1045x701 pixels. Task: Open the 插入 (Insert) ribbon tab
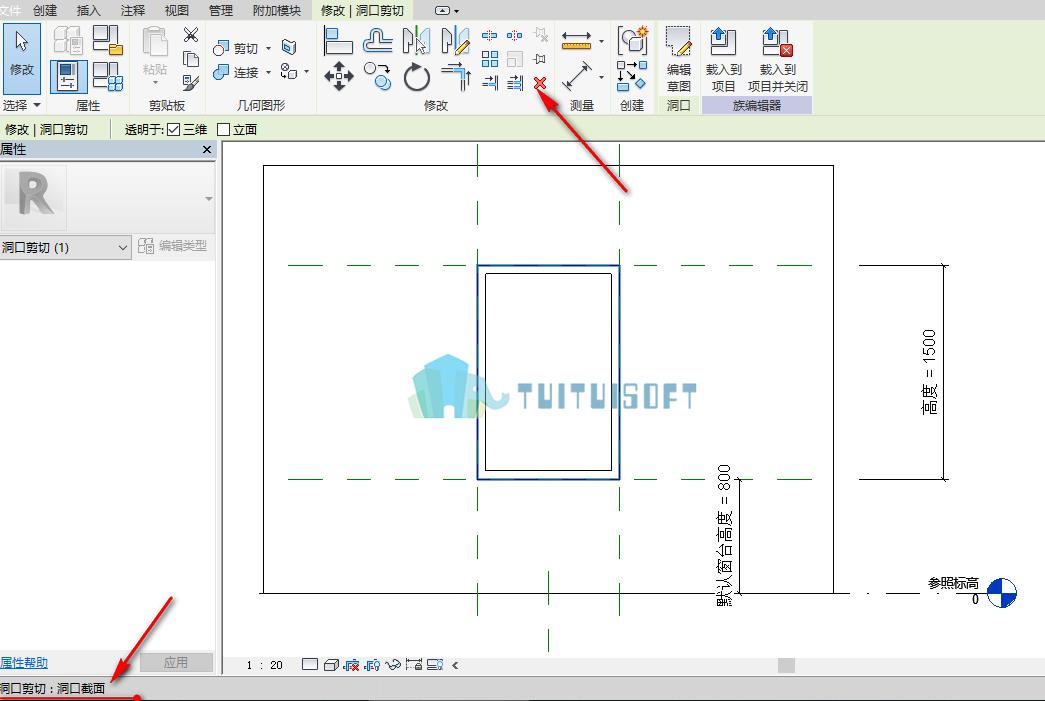tap(89, 11)
